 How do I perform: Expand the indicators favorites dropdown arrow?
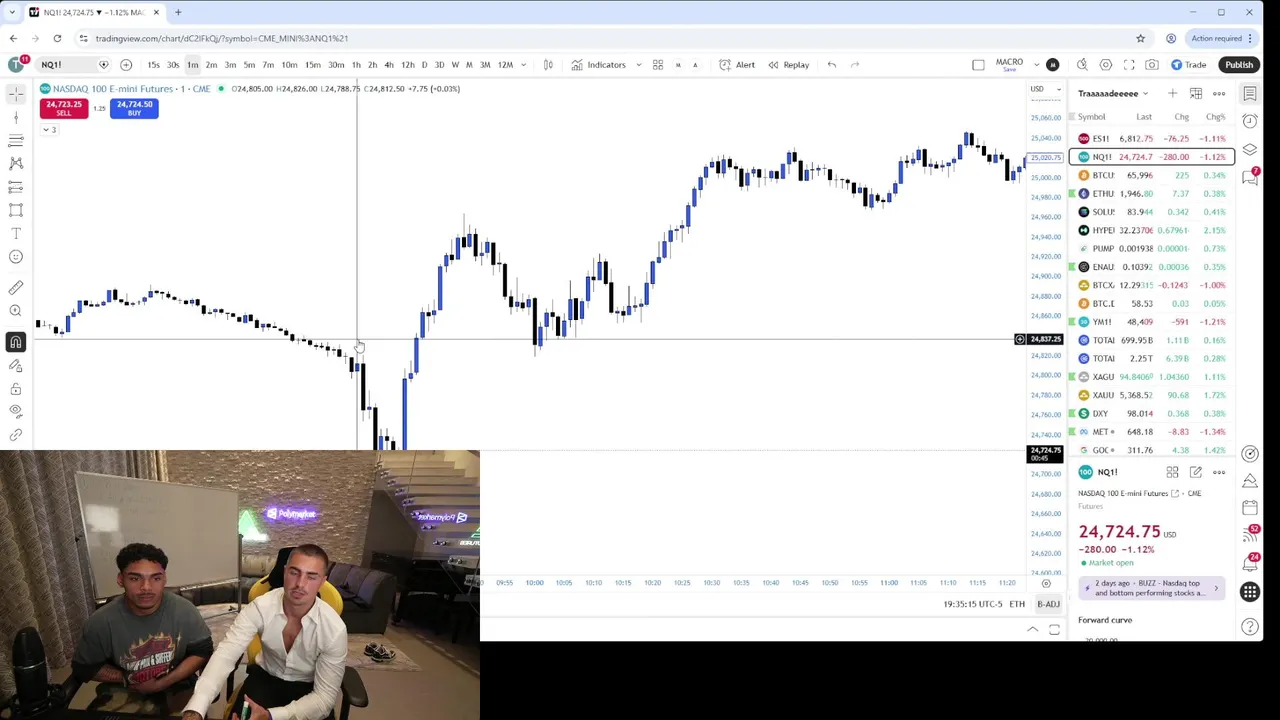point(639,65)
